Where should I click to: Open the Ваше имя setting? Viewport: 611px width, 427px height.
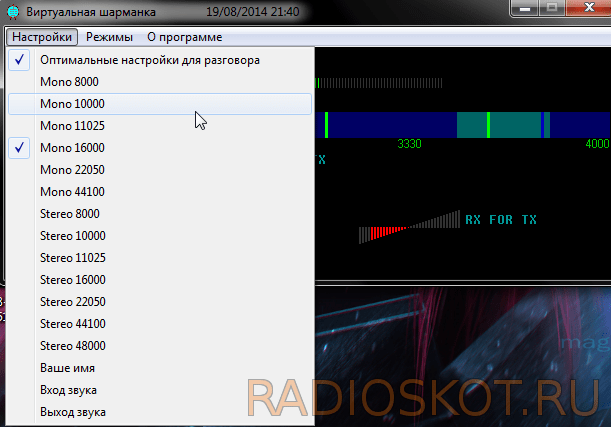pos(160,368)
